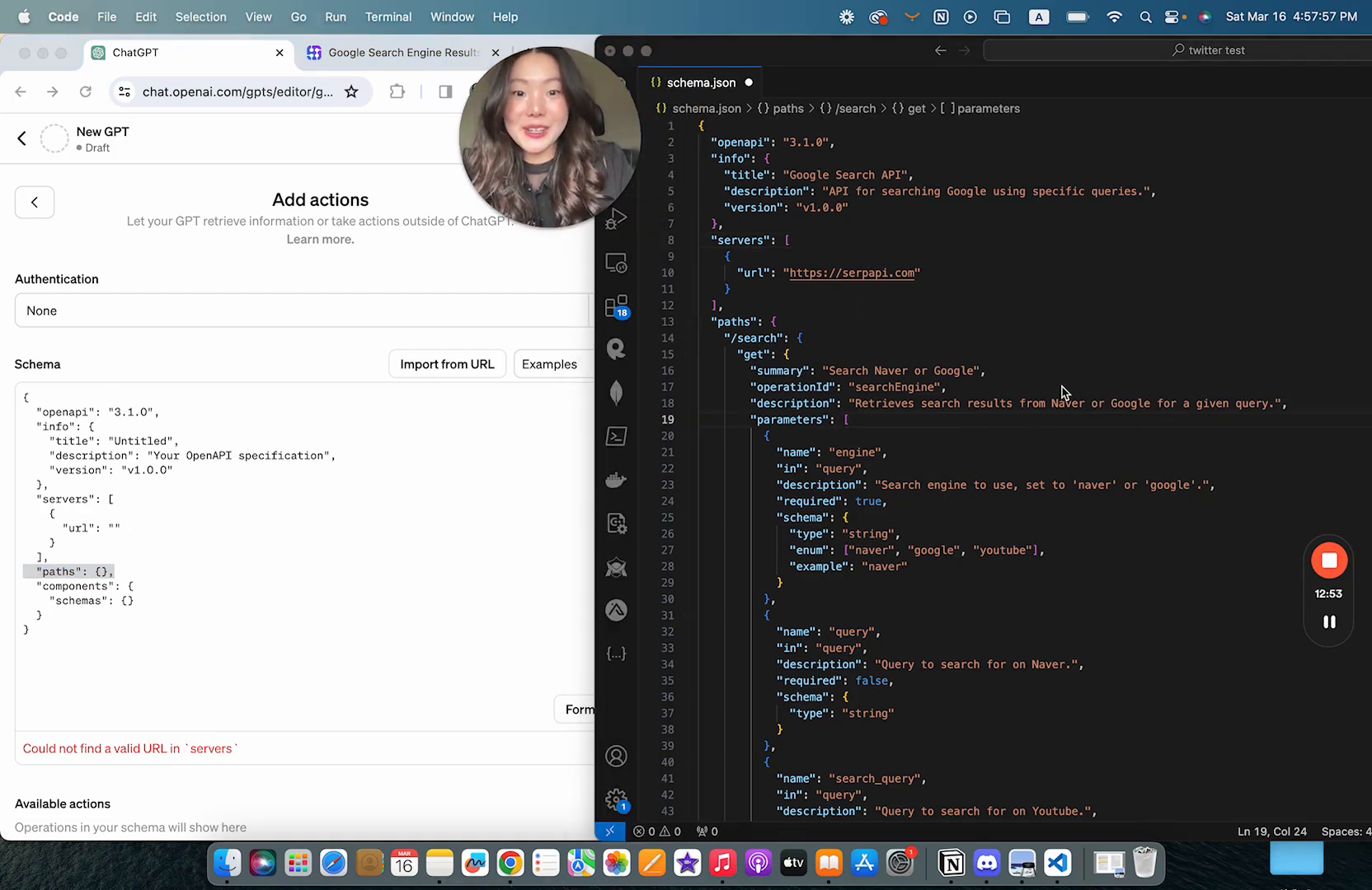Open the Terminal menu in menu bar
Image resolution: width=1372 pixels, height=890 pixels.
pyautogui.click(x=388, y=16)
